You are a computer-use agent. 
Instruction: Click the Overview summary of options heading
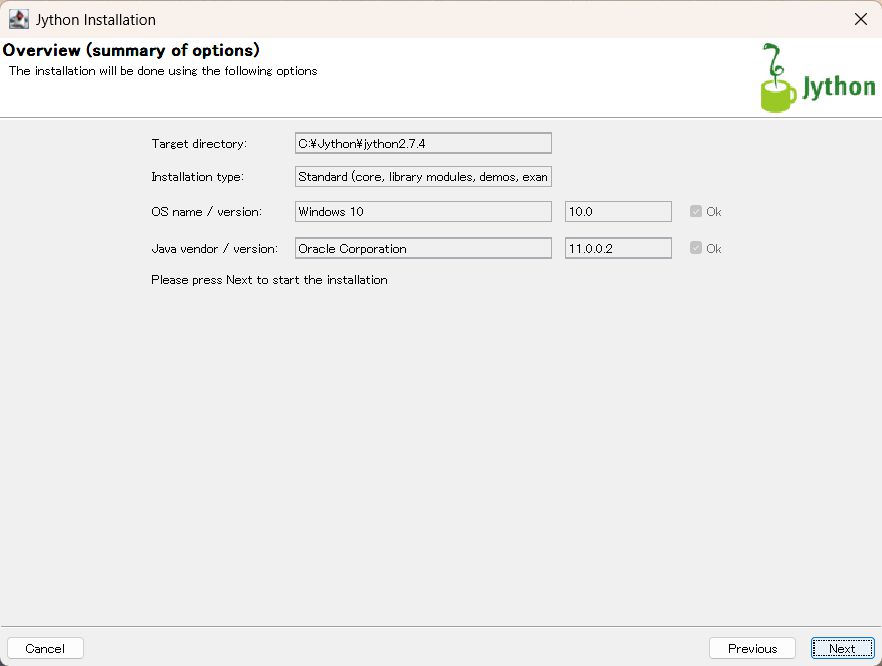click(131, 50)
